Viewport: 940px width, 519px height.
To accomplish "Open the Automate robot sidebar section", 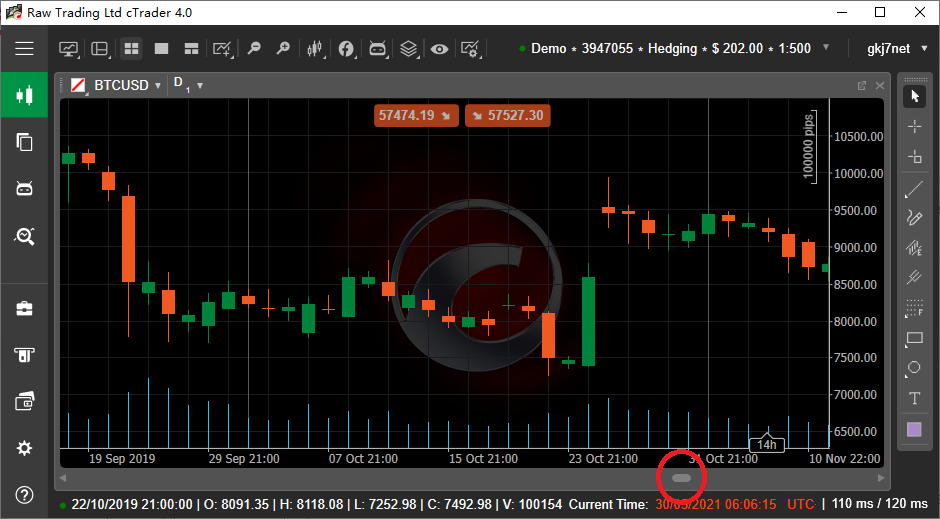I will coord(24,189).
